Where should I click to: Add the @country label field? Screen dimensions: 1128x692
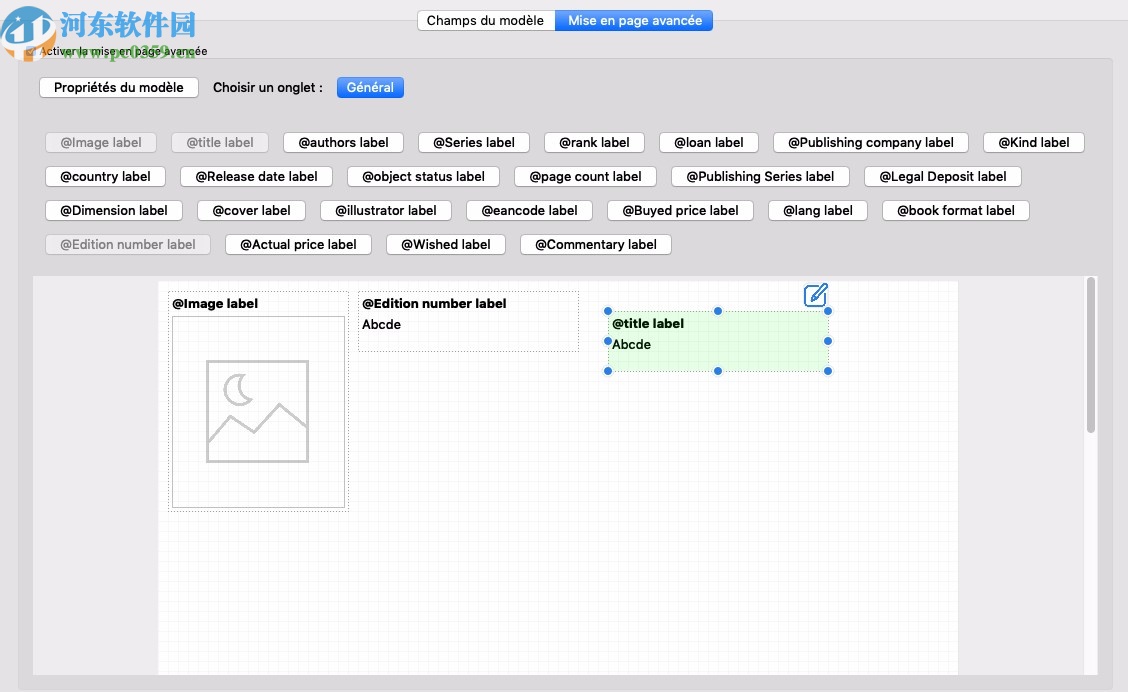tap(106, 176)
